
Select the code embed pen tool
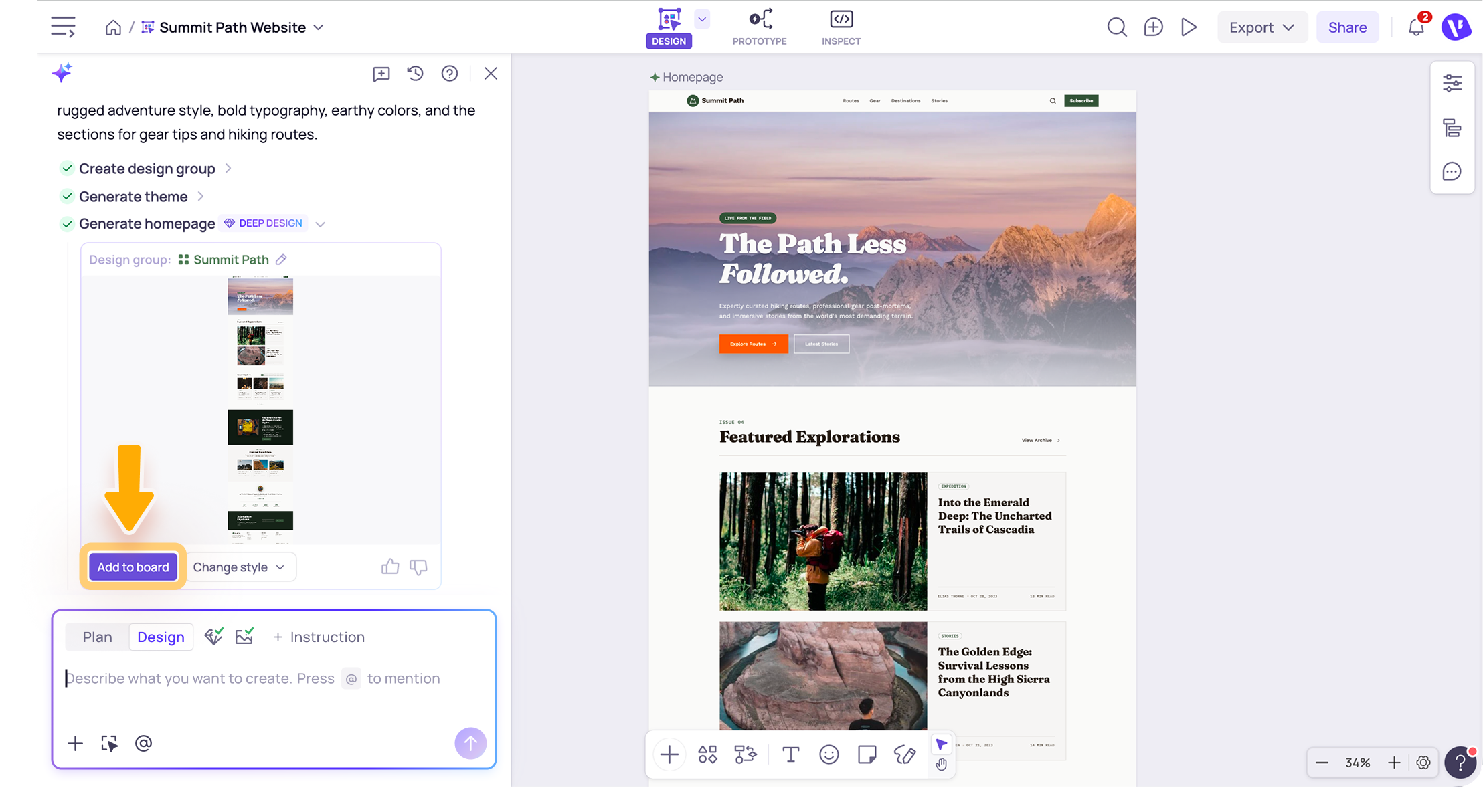coord(905,754)
